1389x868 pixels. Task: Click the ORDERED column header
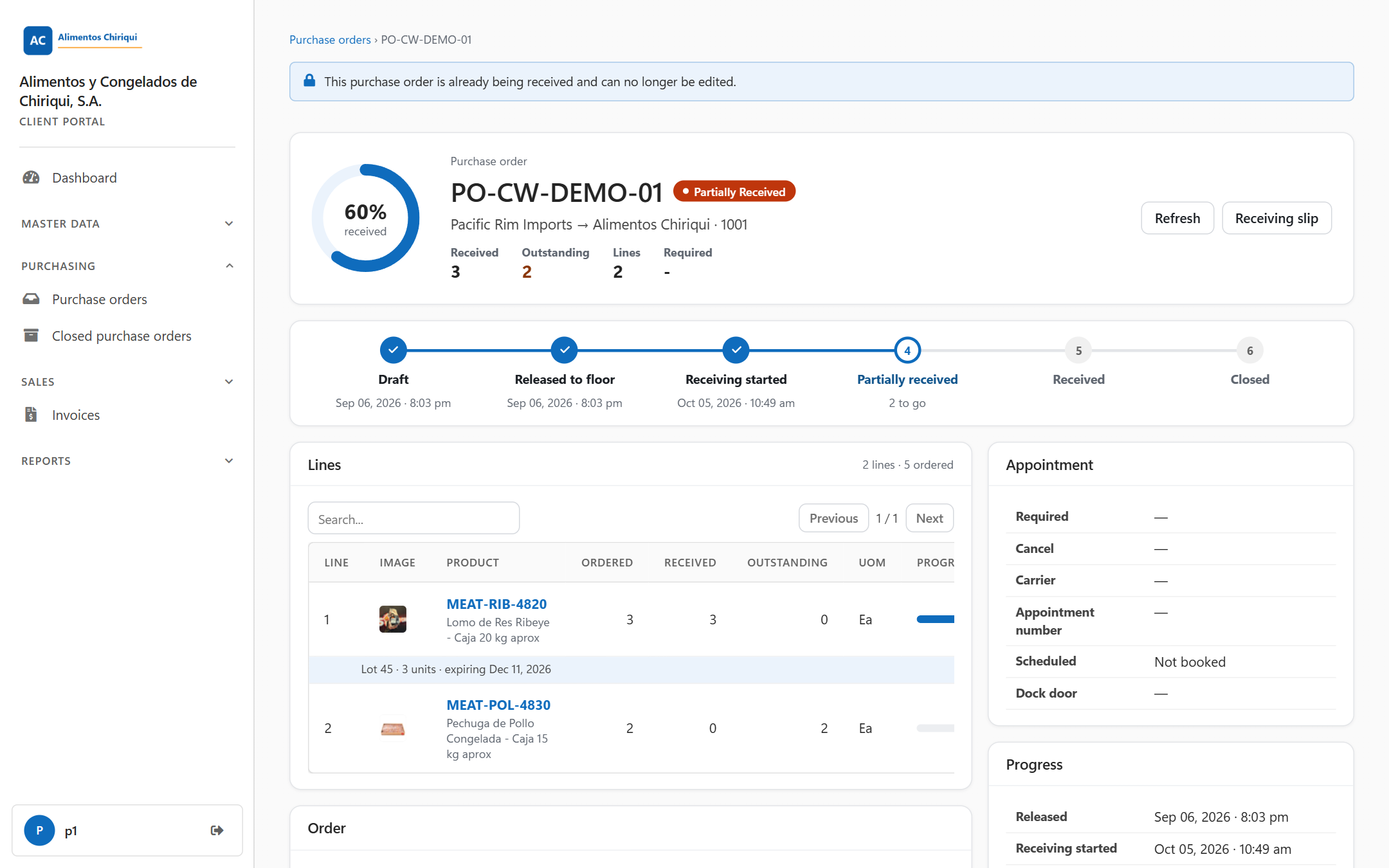point(607,563)
